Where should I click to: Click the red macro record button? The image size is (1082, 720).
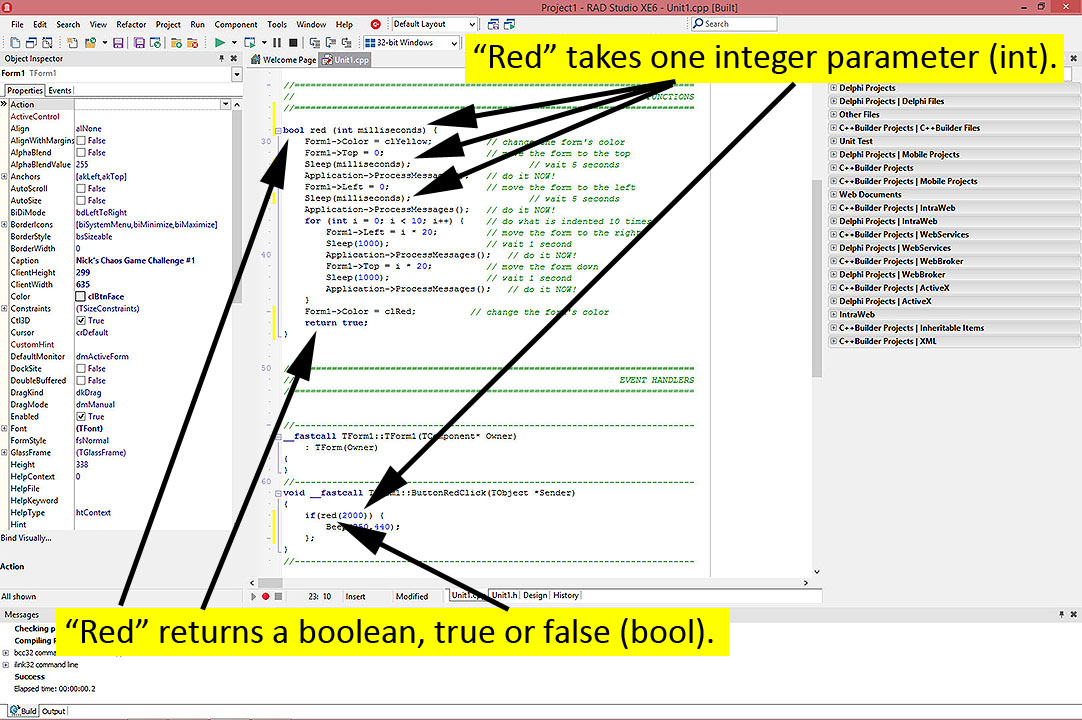[266, 596]
